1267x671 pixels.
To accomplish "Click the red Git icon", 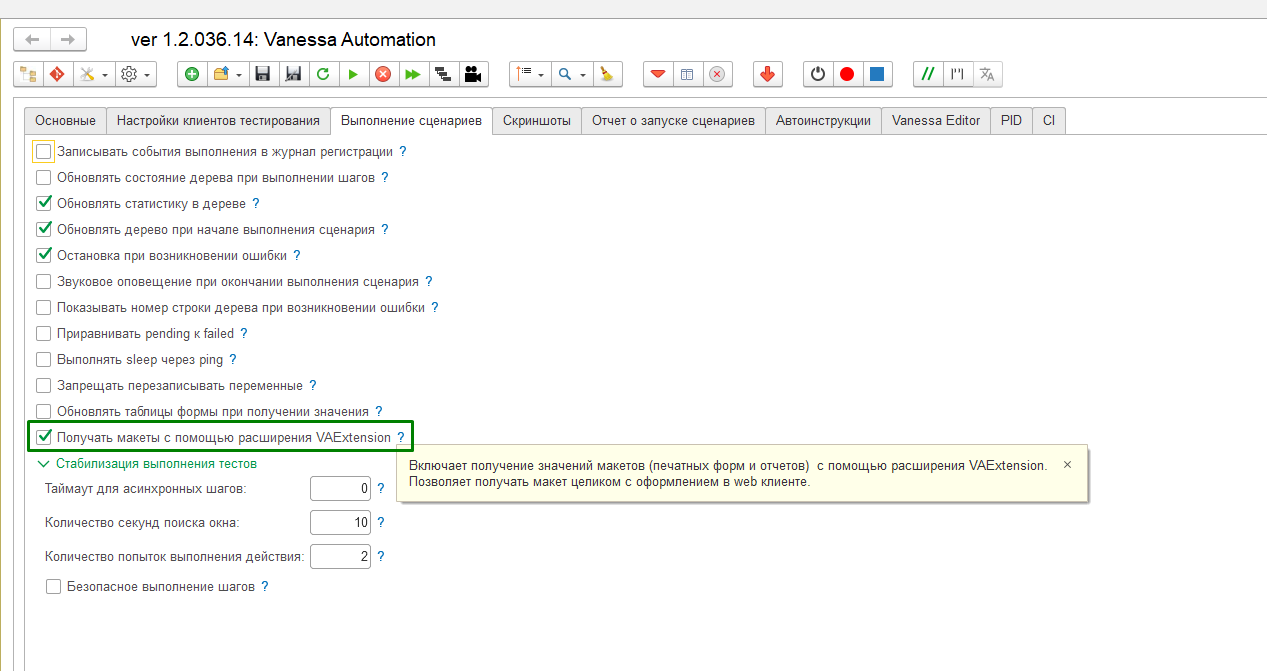I will pos(57,74).
